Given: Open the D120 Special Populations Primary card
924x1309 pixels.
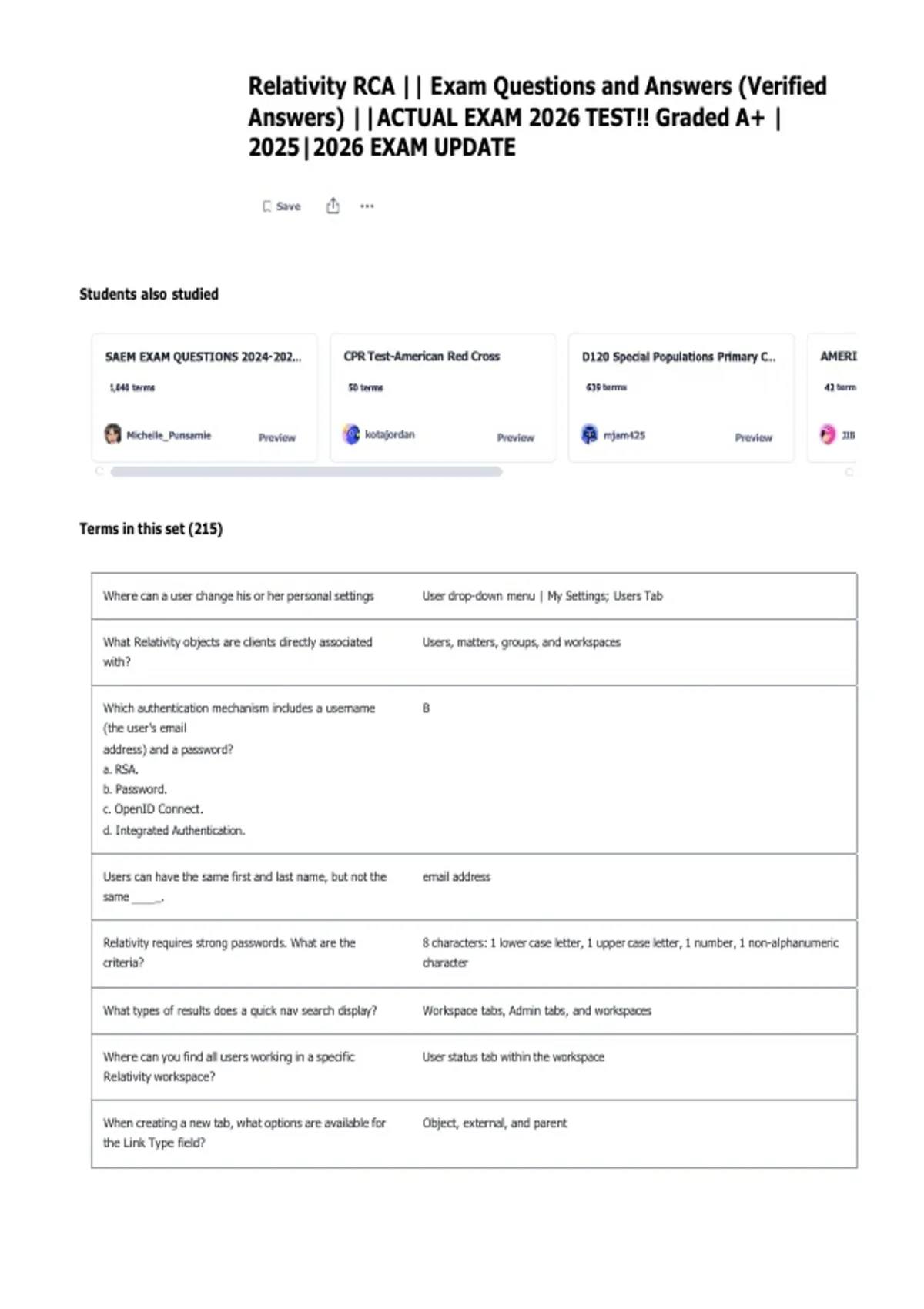Looking at the screenshot, I should click(x=681, y=397).
